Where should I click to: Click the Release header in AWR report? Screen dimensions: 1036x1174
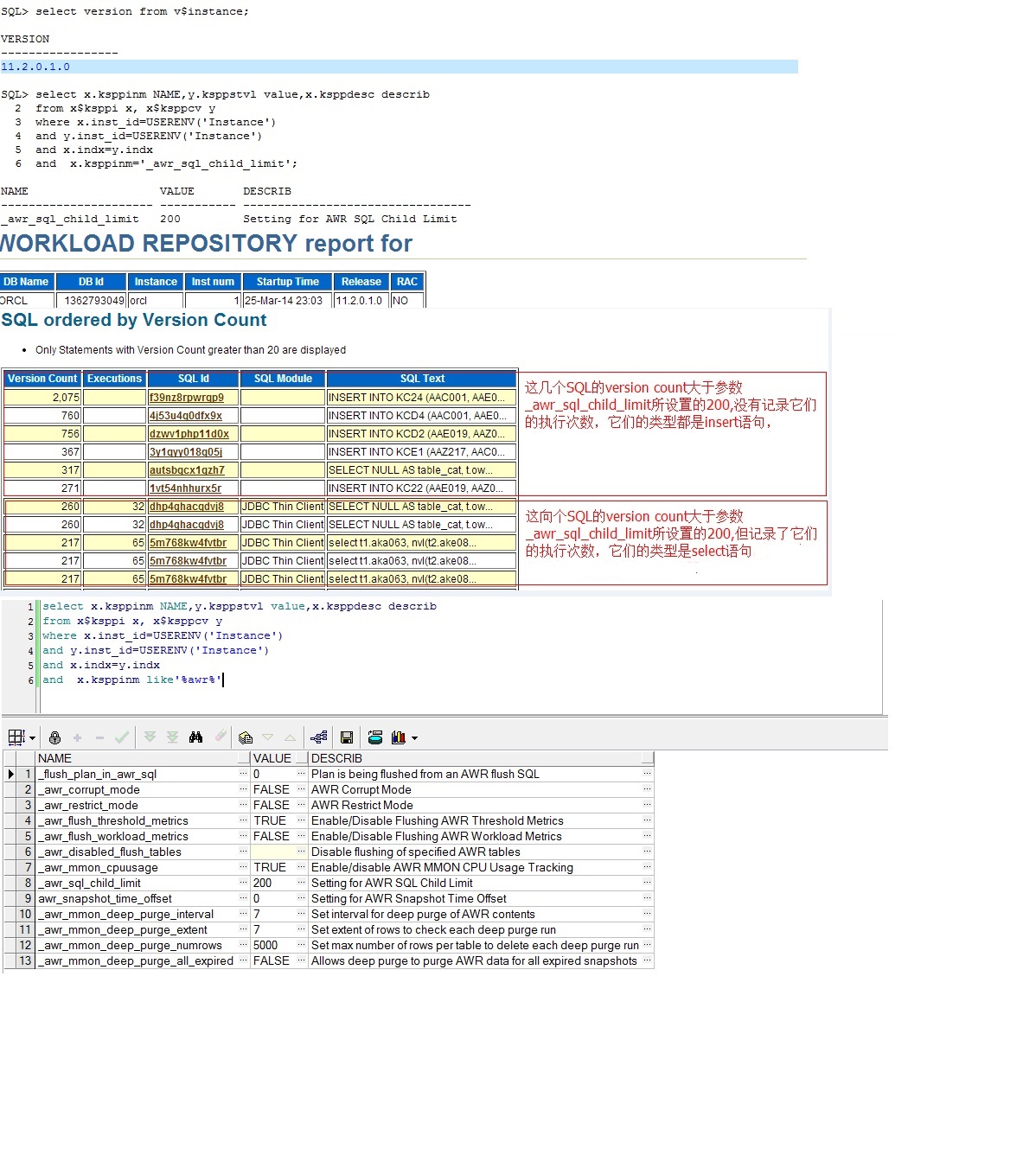(x=361, y=282)
